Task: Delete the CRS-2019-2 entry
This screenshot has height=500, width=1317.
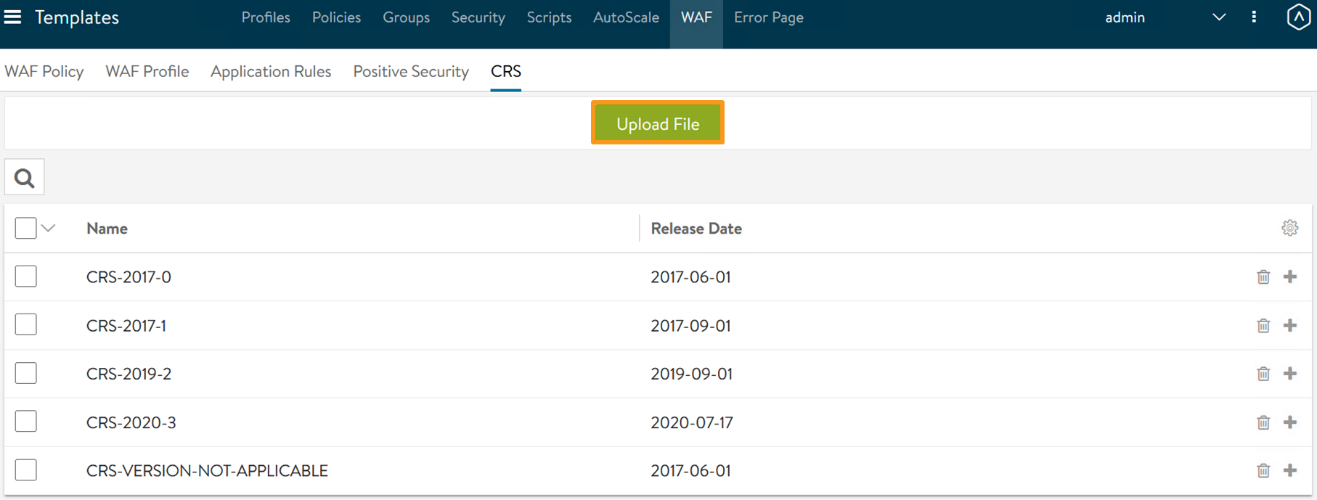Action: tap(1263, 373)
